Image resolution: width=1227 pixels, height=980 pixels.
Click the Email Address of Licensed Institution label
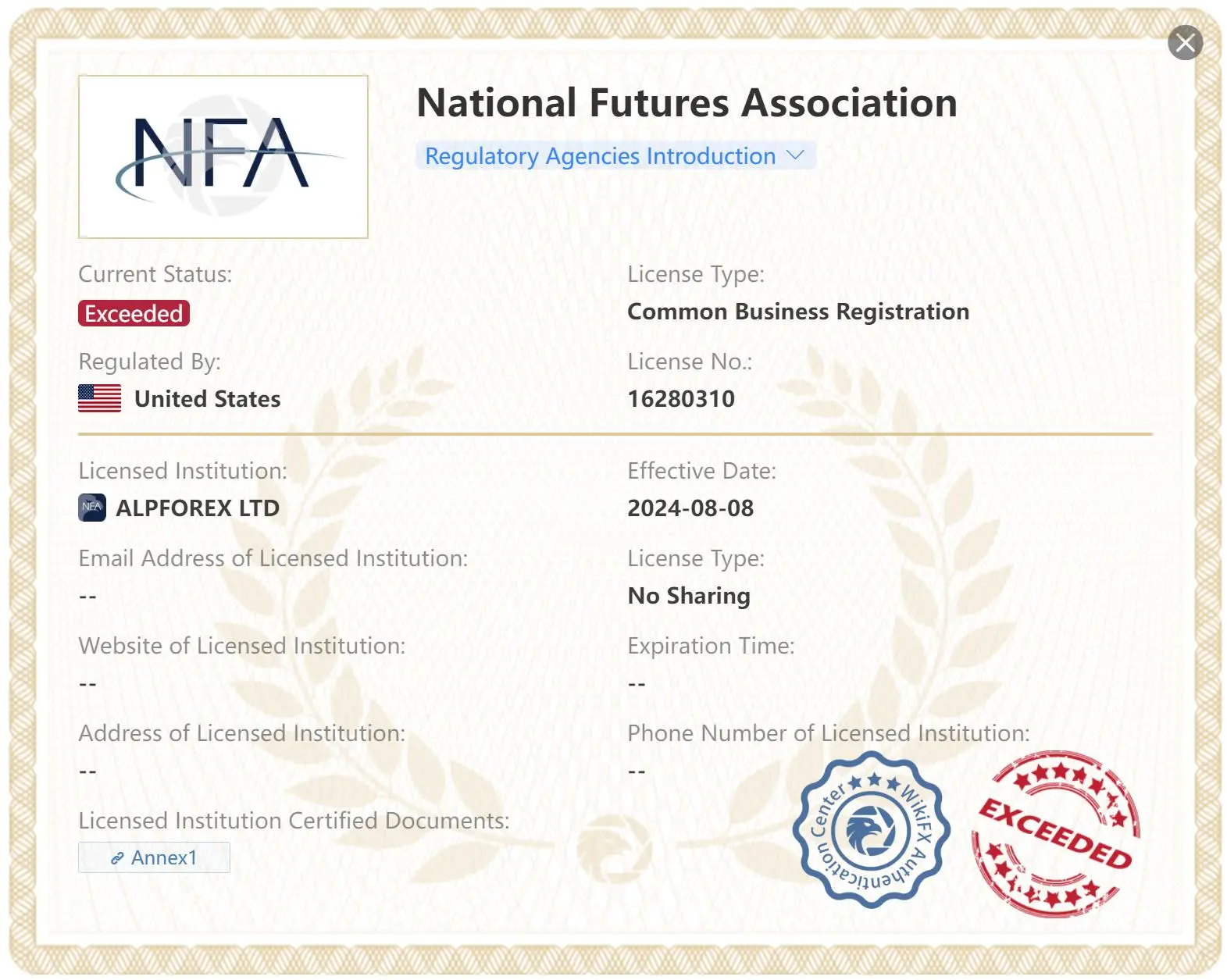point(273,558)
